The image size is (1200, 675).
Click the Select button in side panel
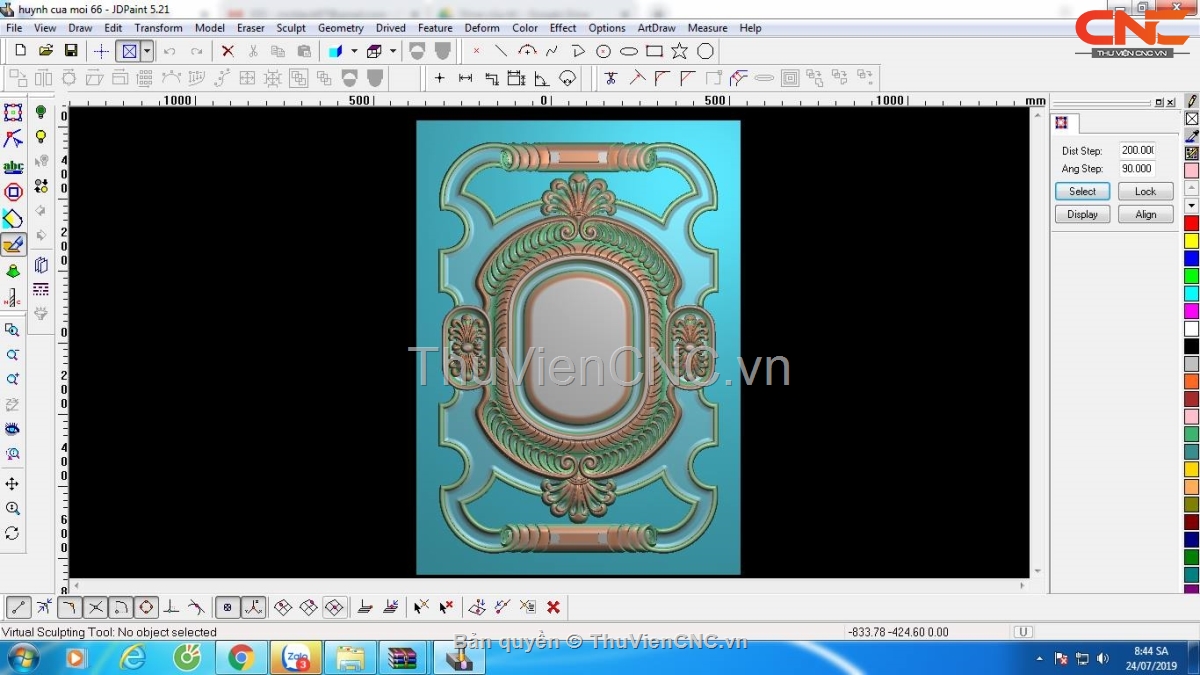1082,191
